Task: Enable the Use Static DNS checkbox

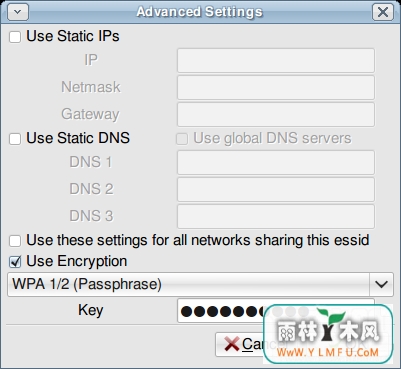Action: 15,139
